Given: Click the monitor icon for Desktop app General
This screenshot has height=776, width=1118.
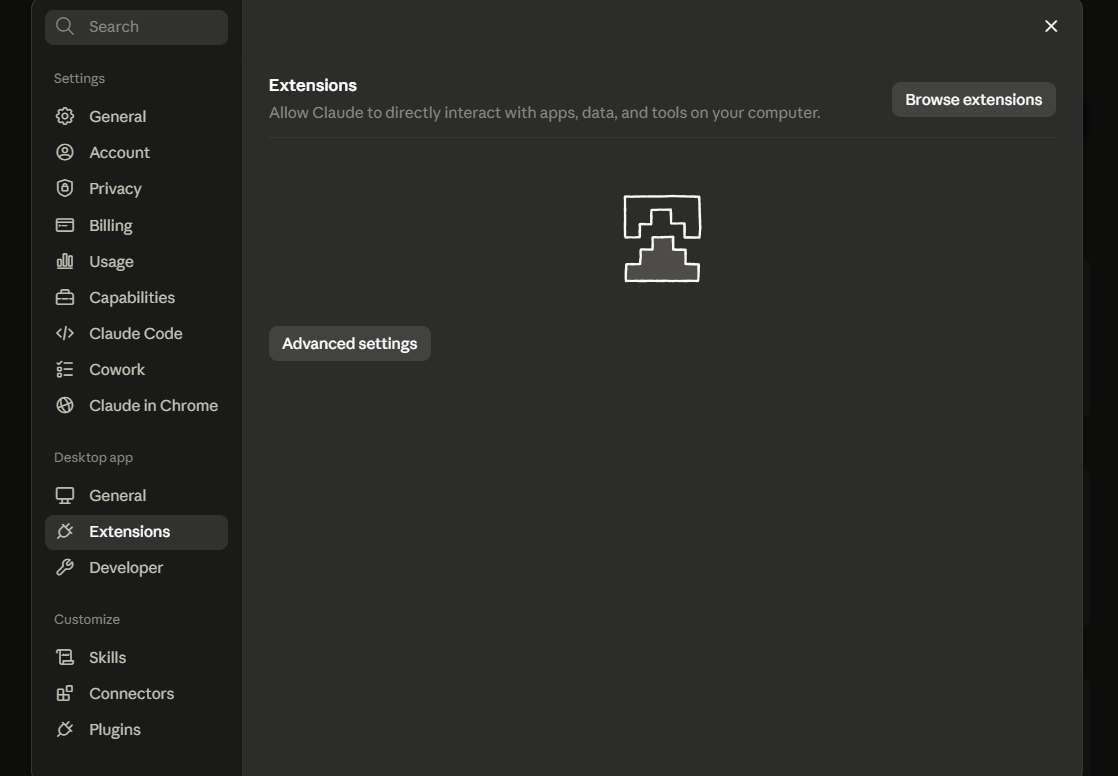Looking at the screenshot, I should [x=65, y=495].
